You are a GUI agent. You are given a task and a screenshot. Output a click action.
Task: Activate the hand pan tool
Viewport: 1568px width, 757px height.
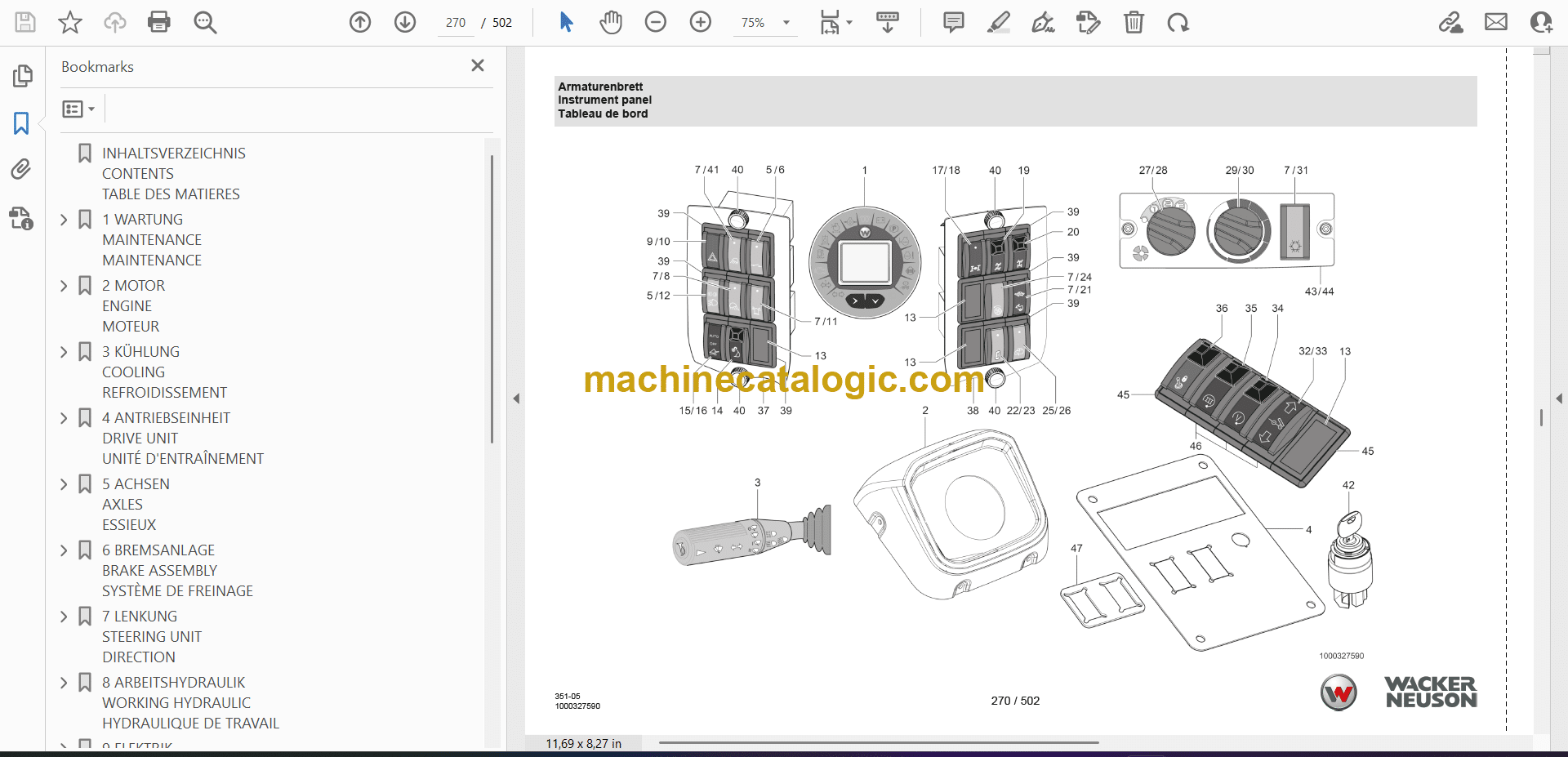point(611,22)
